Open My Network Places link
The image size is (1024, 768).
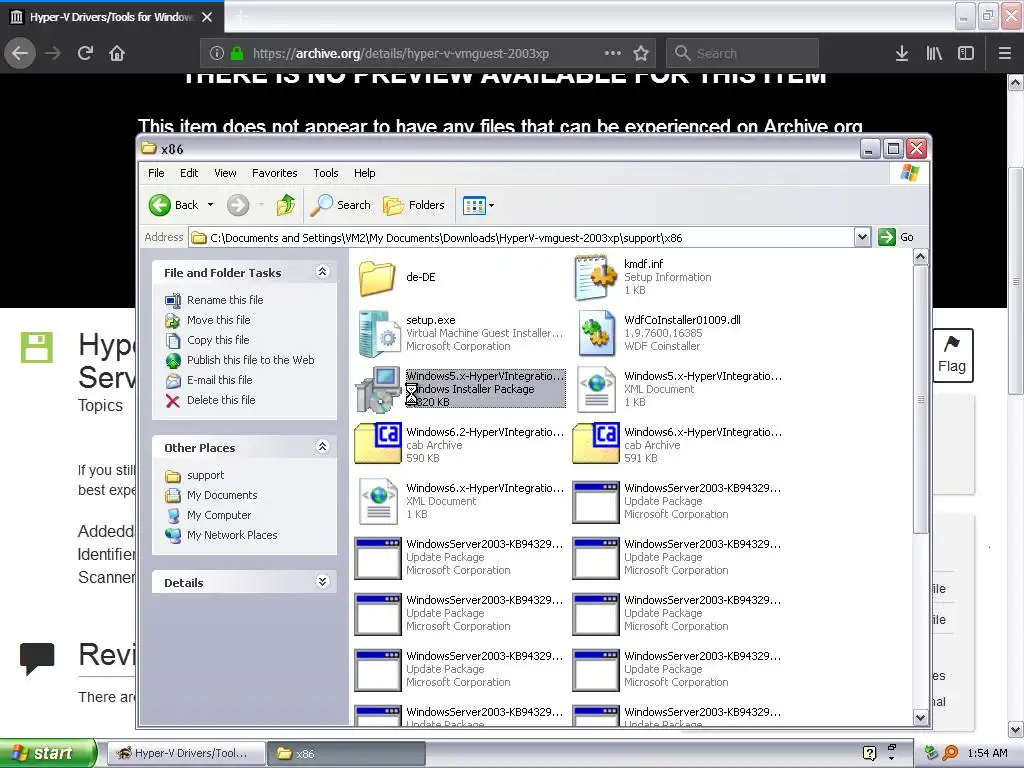(232, 535)
